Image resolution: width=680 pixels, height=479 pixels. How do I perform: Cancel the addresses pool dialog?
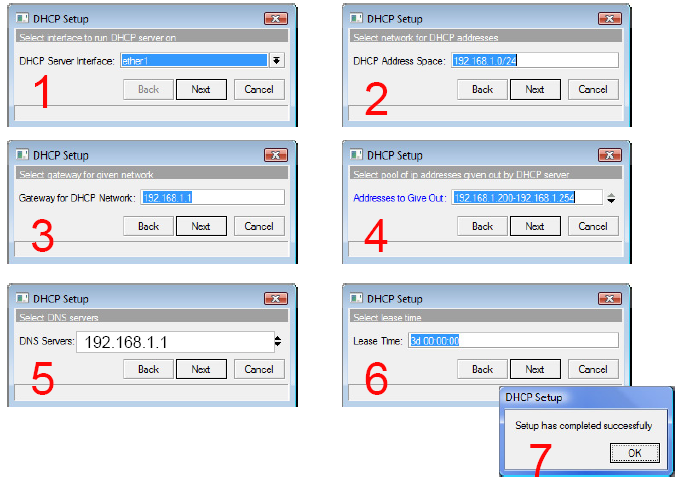pyautogui.click(x=593, y=226)
